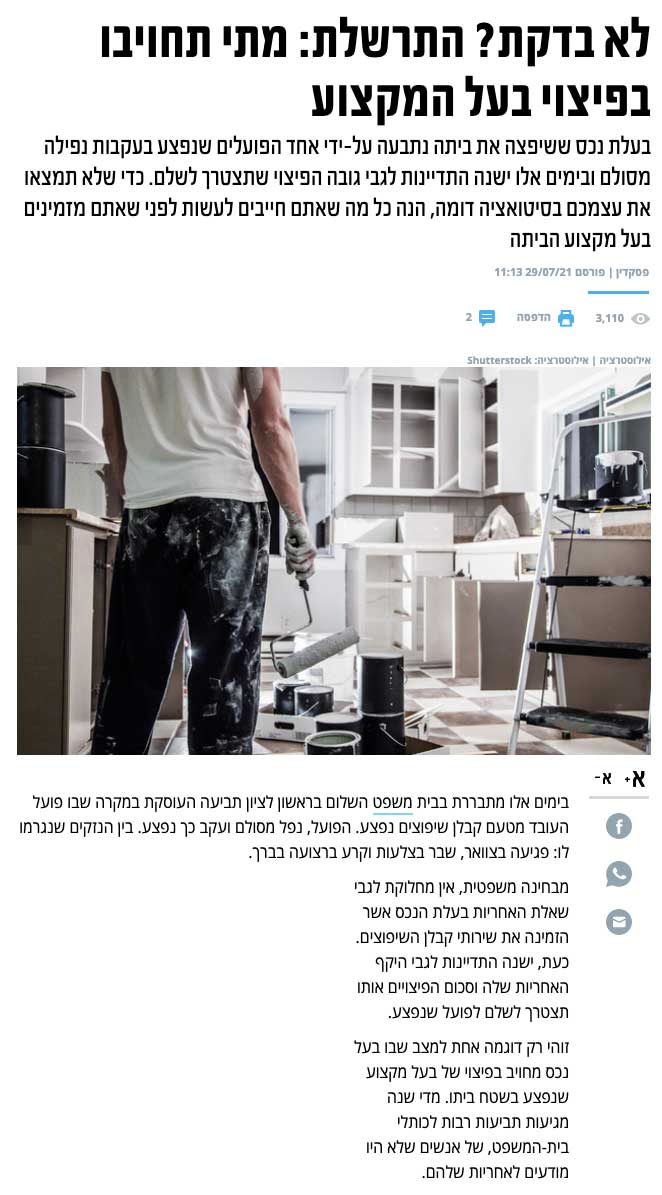Open the פסקדין author link

tap(632, 272)
